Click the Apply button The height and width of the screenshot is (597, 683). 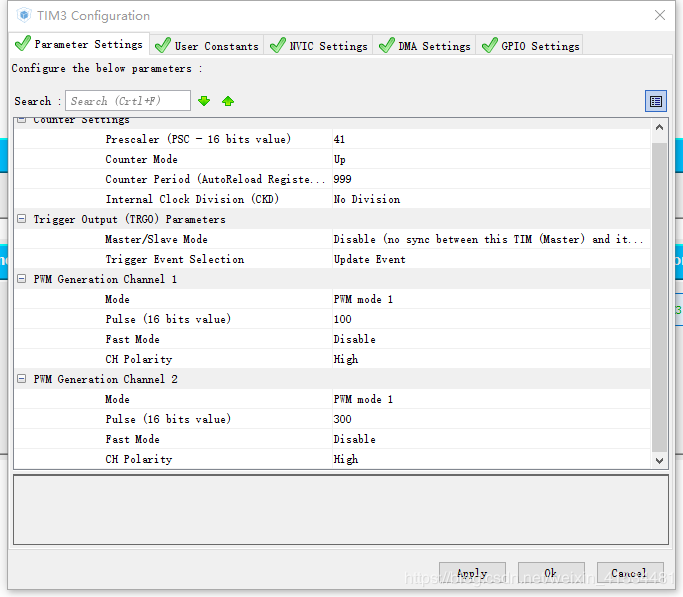[472, 573]
